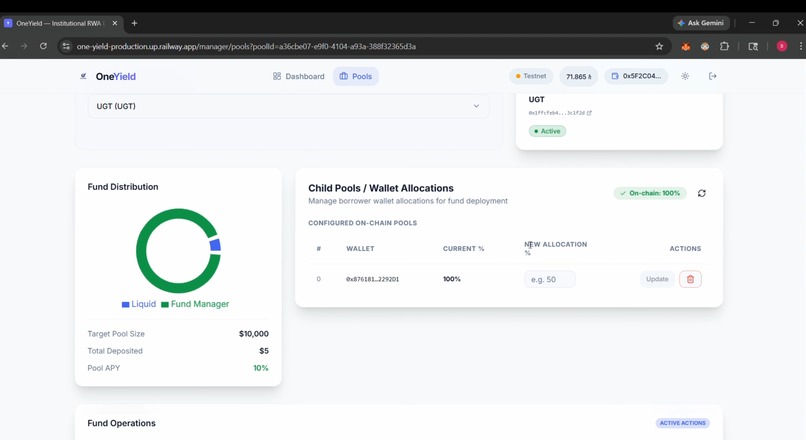Click the Current % column header
This screenshot has height=440, width=806.
click(x=463, y=249)
